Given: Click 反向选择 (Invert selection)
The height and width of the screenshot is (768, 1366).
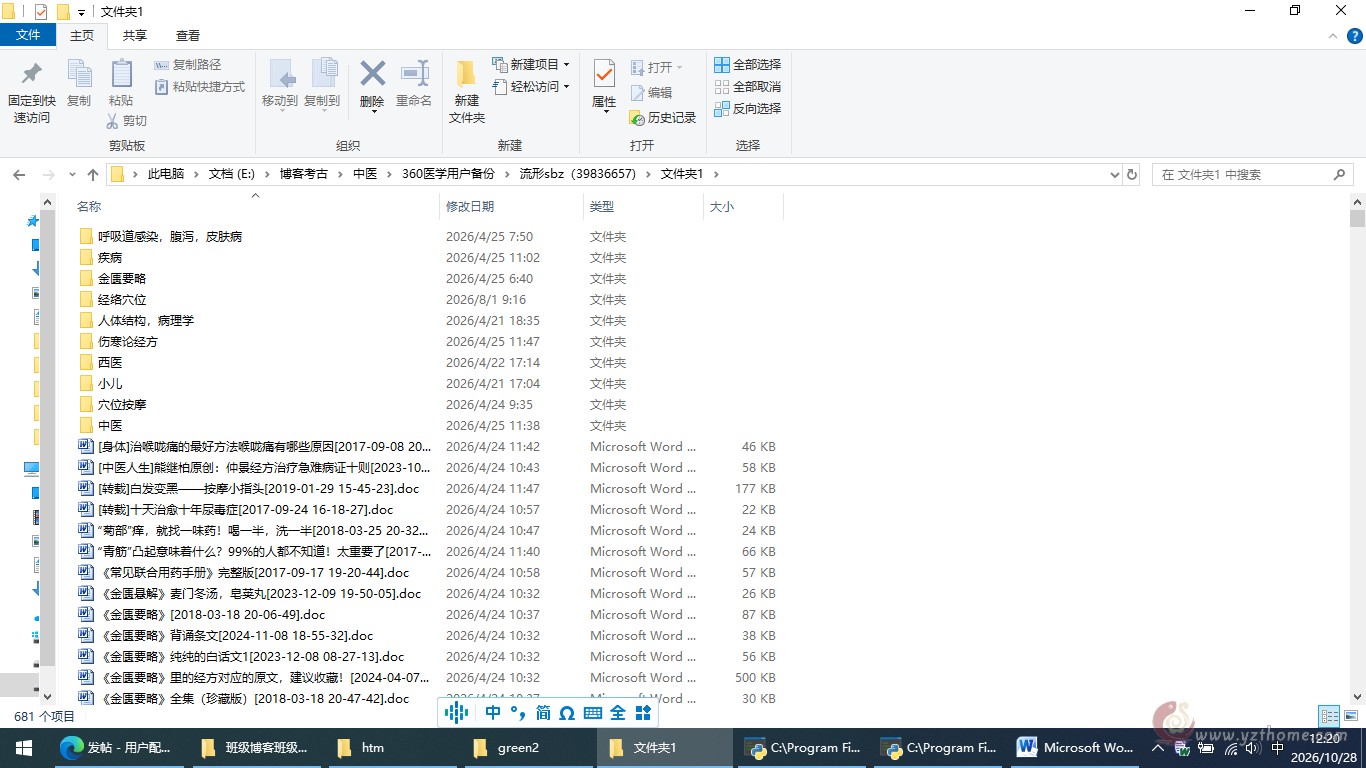Looking at the screenshot, I should click(748, 109).
